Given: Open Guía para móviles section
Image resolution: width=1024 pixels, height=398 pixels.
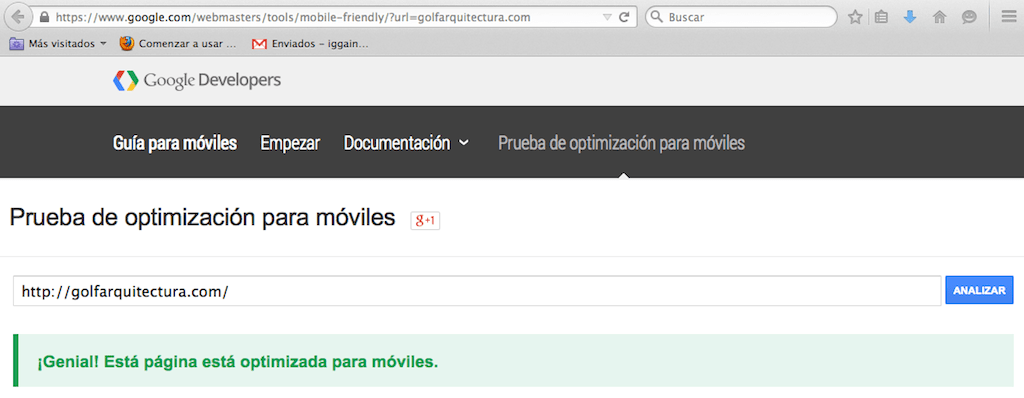Looking at the screenshot, I should 175,143.
